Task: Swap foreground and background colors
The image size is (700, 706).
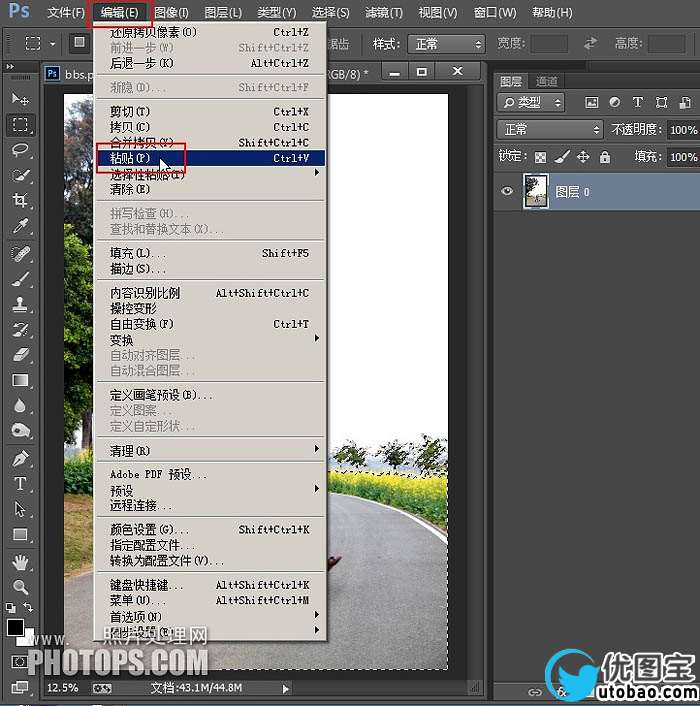Action: click(x=28, y=607)
